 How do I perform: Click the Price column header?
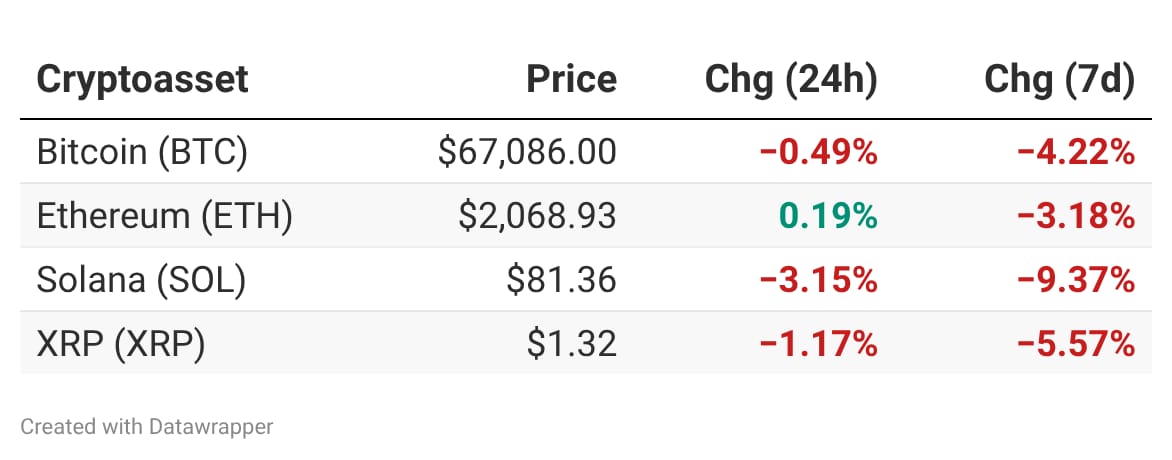[572, 80]
